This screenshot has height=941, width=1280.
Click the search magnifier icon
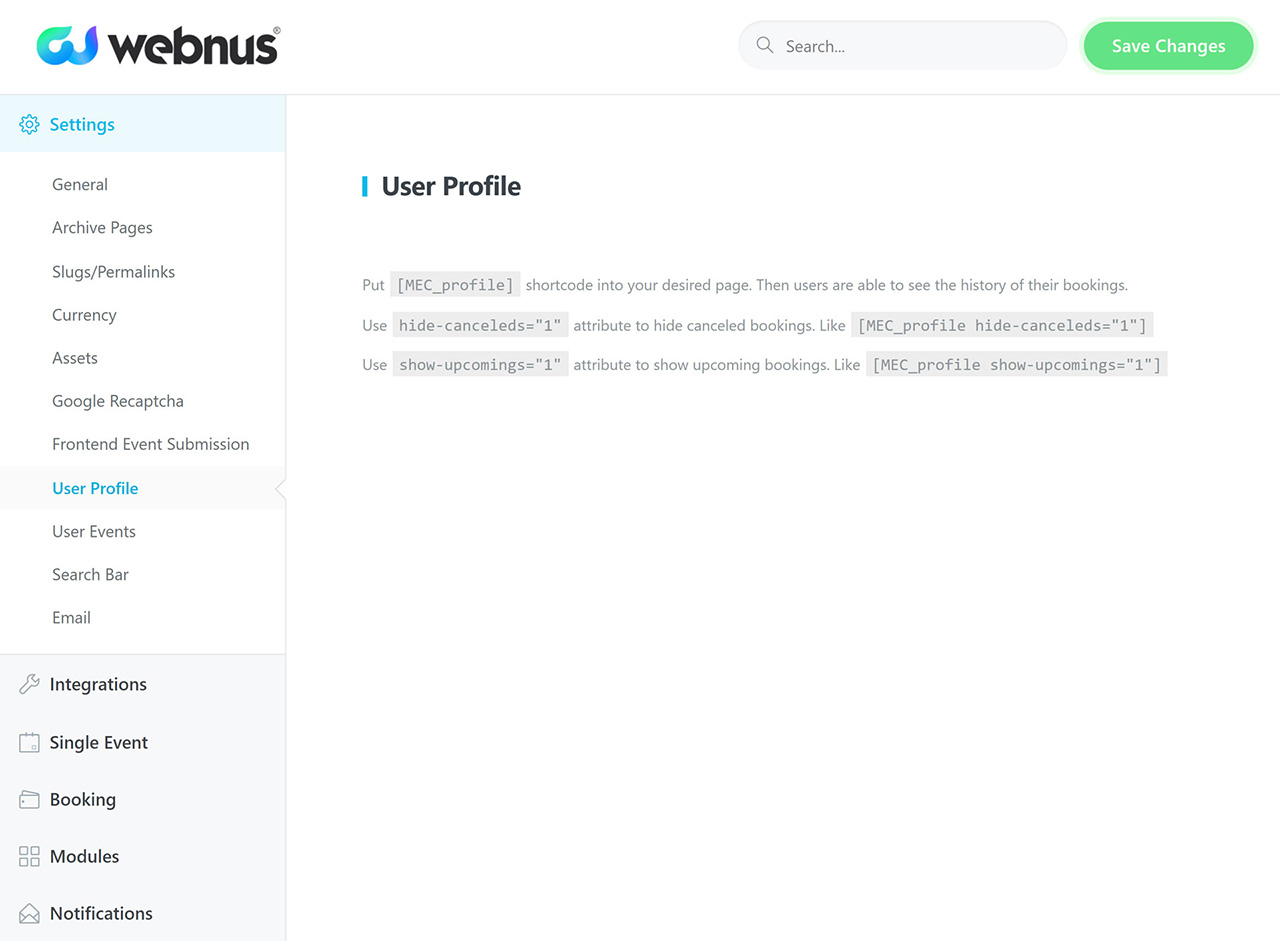(765, 46)
